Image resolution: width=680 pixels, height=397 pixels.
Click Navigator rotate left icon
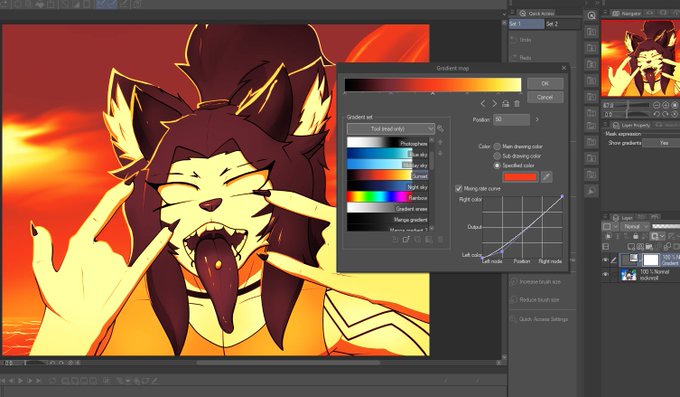click(x=657, y=115)
